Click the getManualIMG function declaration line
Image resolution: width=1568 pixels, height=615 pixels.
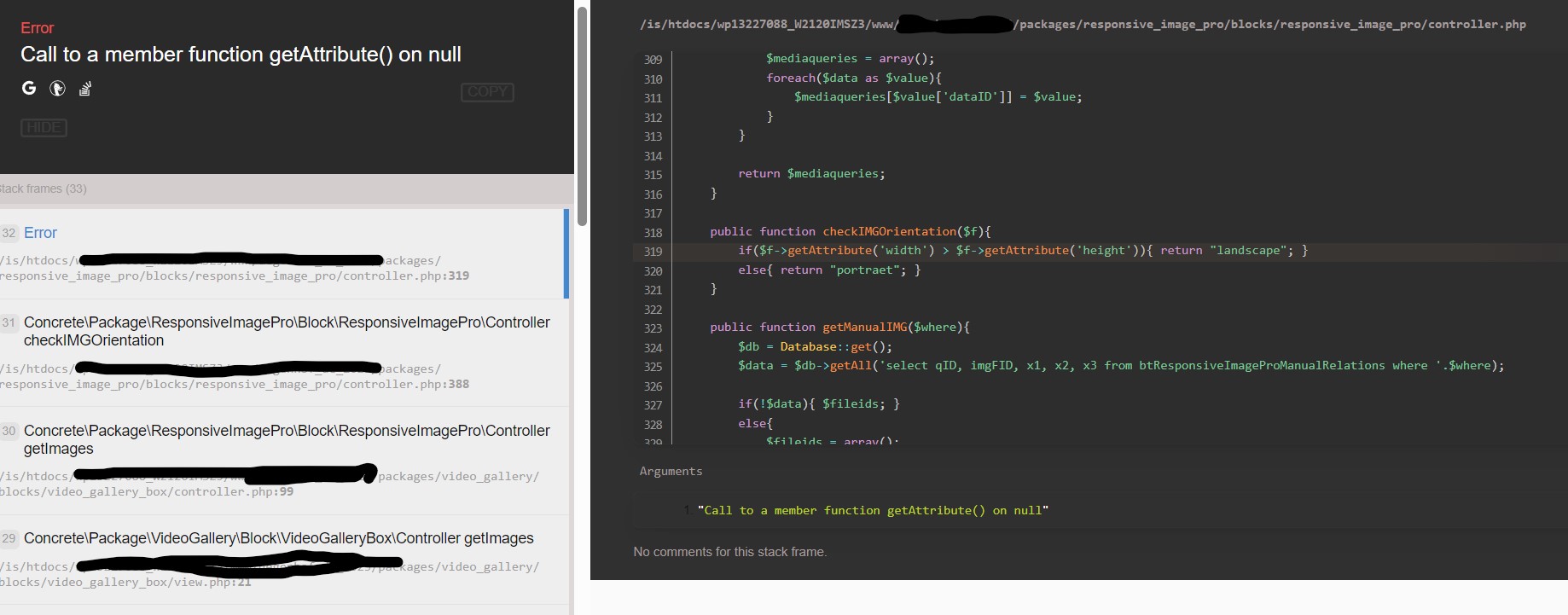pyautogui.click(x=839, y=328)
